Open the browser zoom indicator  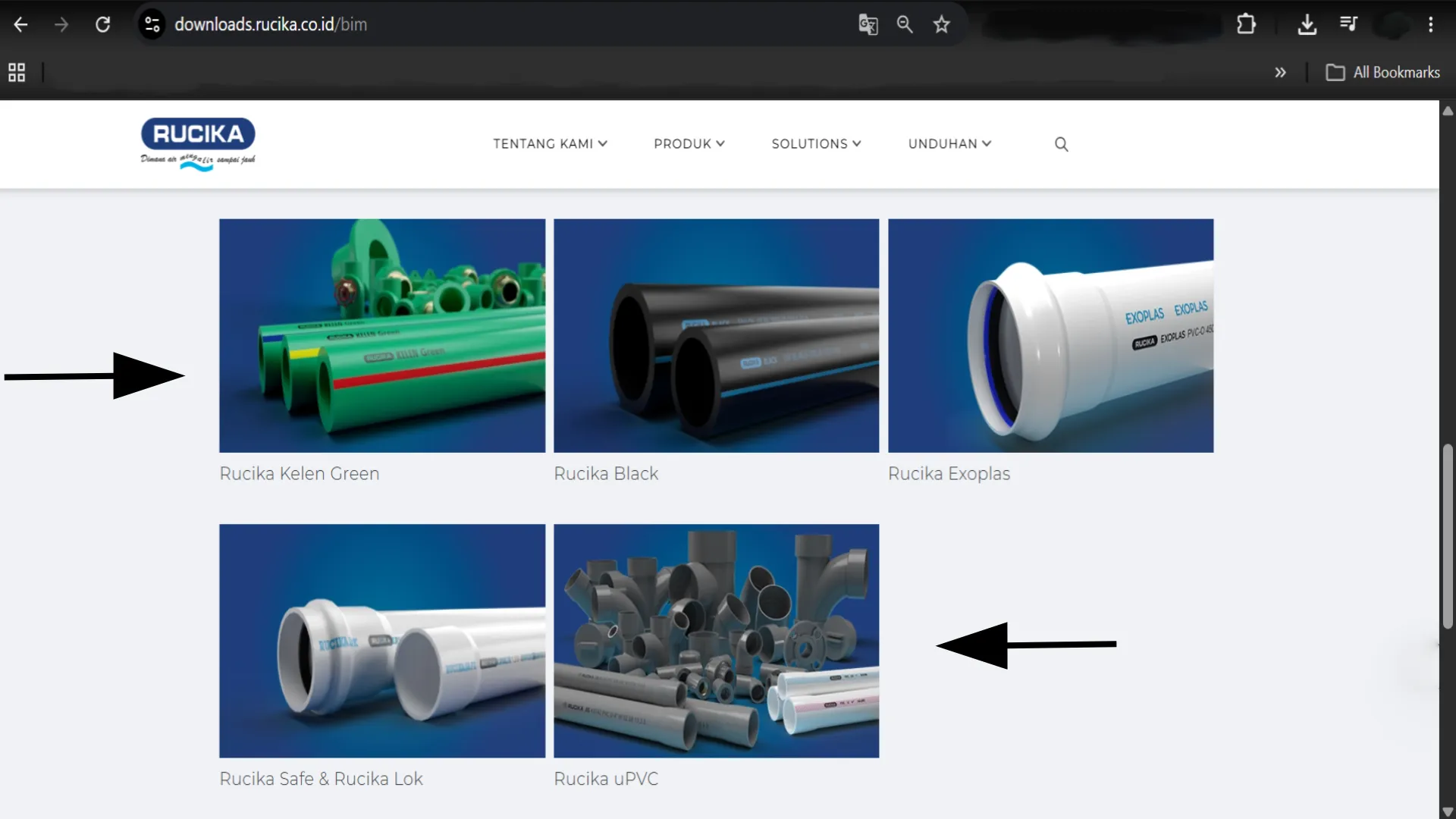coord(905,24)
